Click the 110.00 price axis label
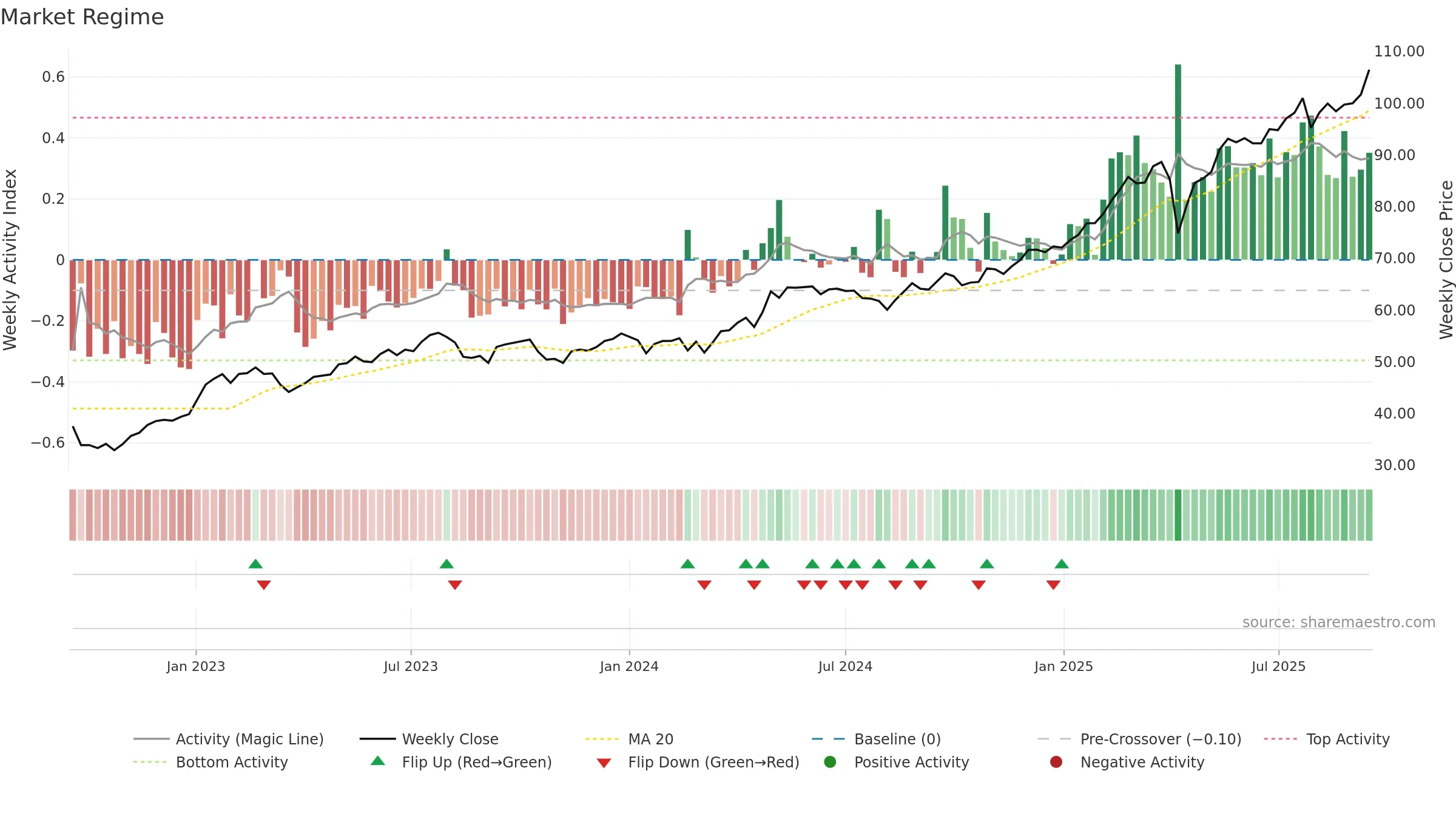The height and width of the screenshot is (819, 1456). click(x=1399, y=52)
